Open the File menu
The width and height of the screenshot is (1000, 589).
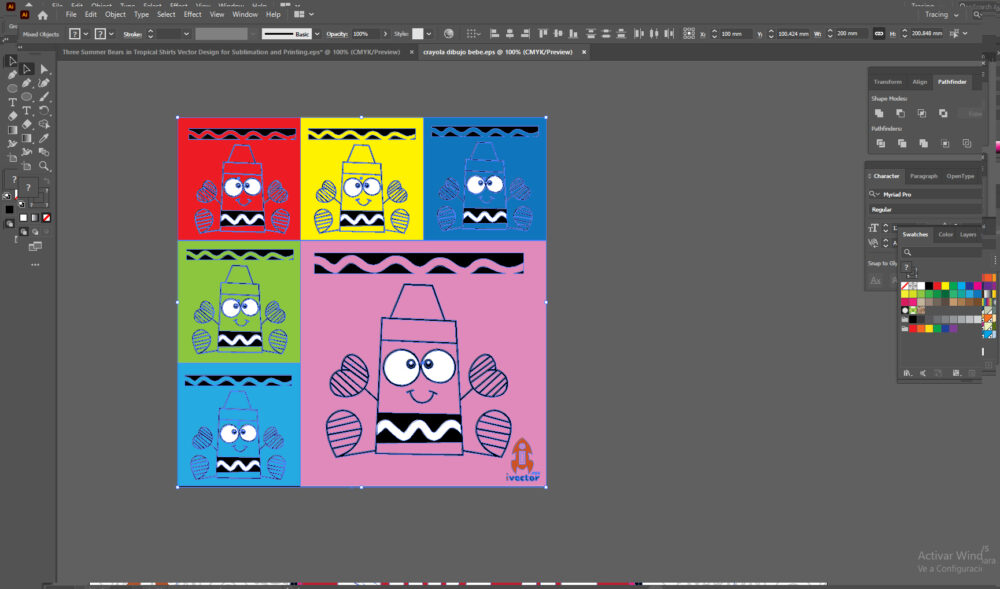(71, 14)
